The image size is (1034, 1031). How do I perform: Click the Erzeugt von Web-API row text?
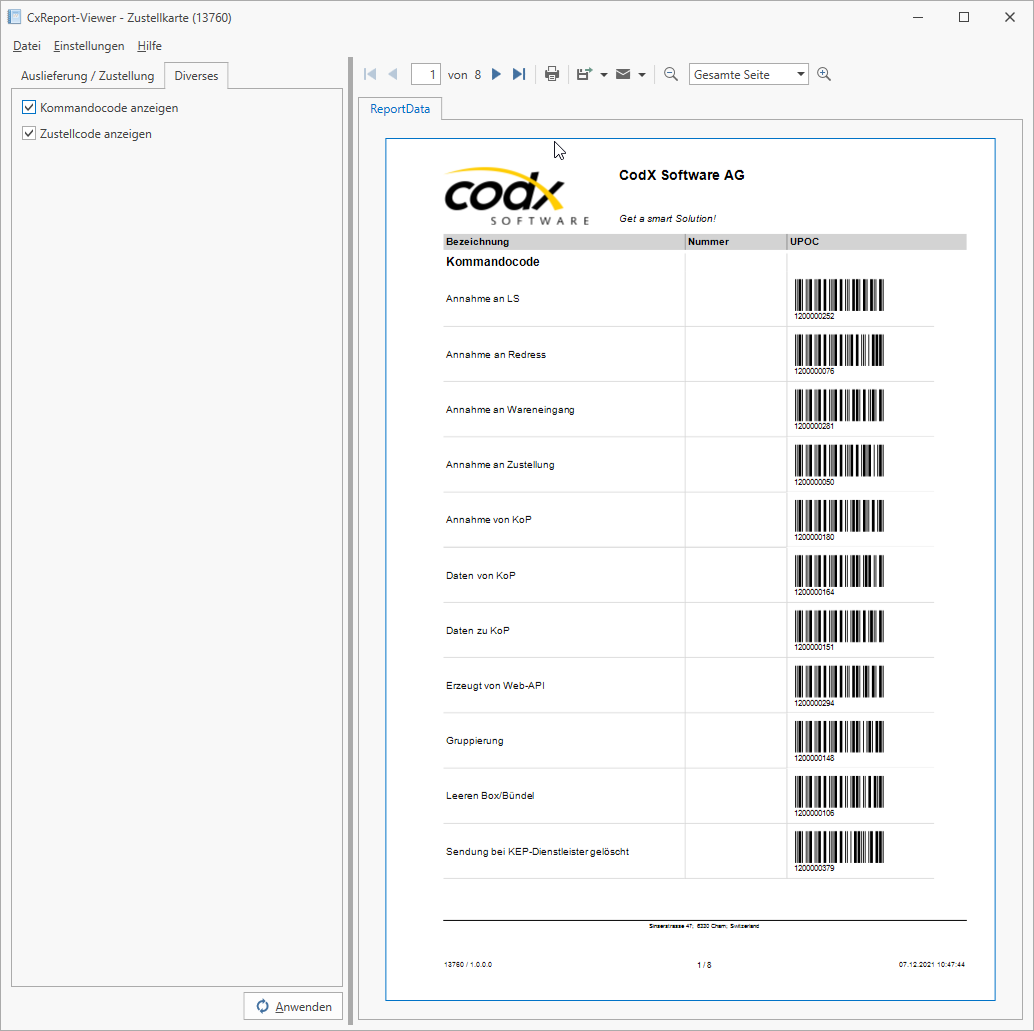pyautogui.click(x=495, y=686)
